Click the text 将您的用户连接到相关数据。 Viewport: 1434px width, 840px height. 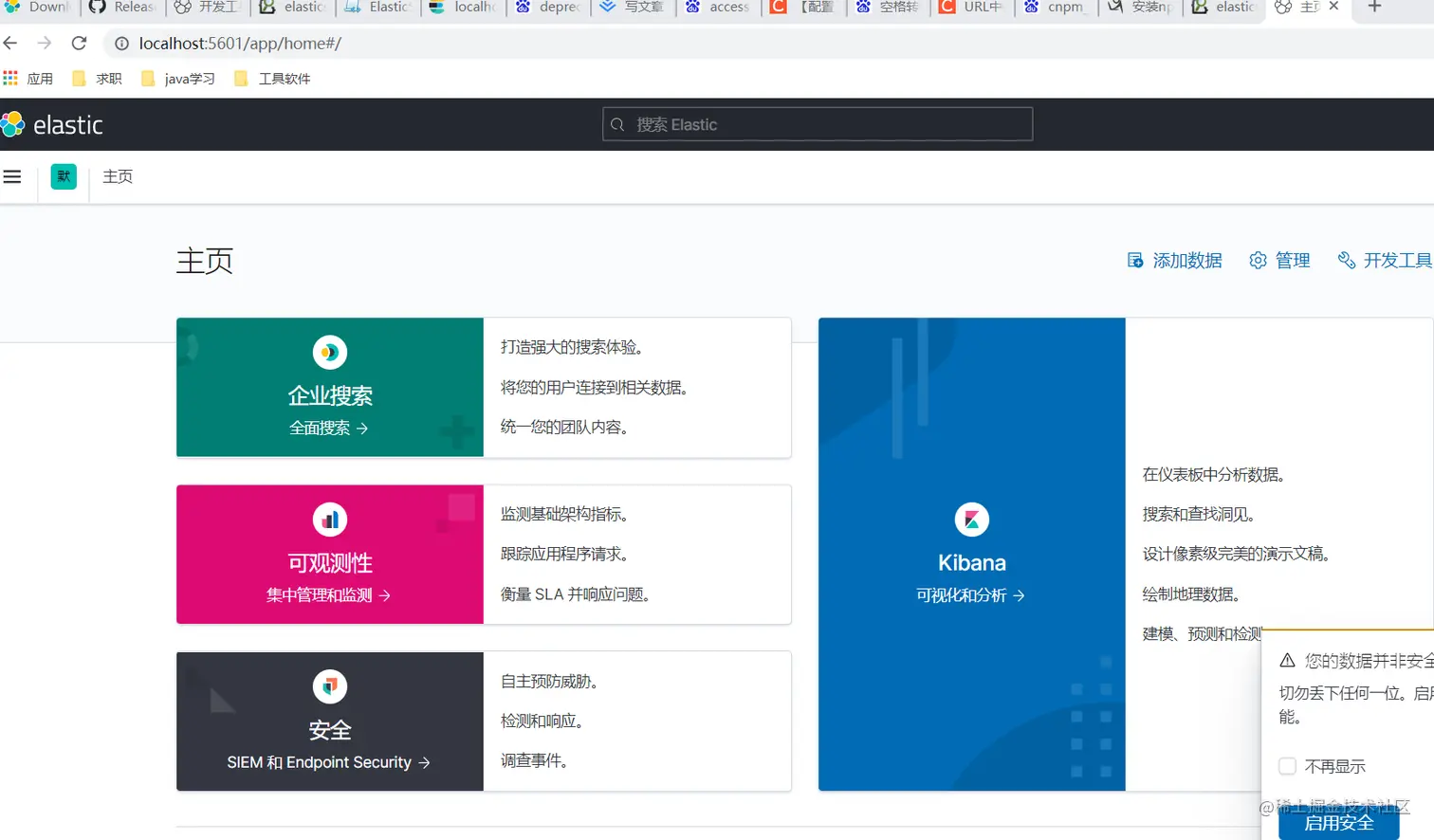click(x=595, y=388)
